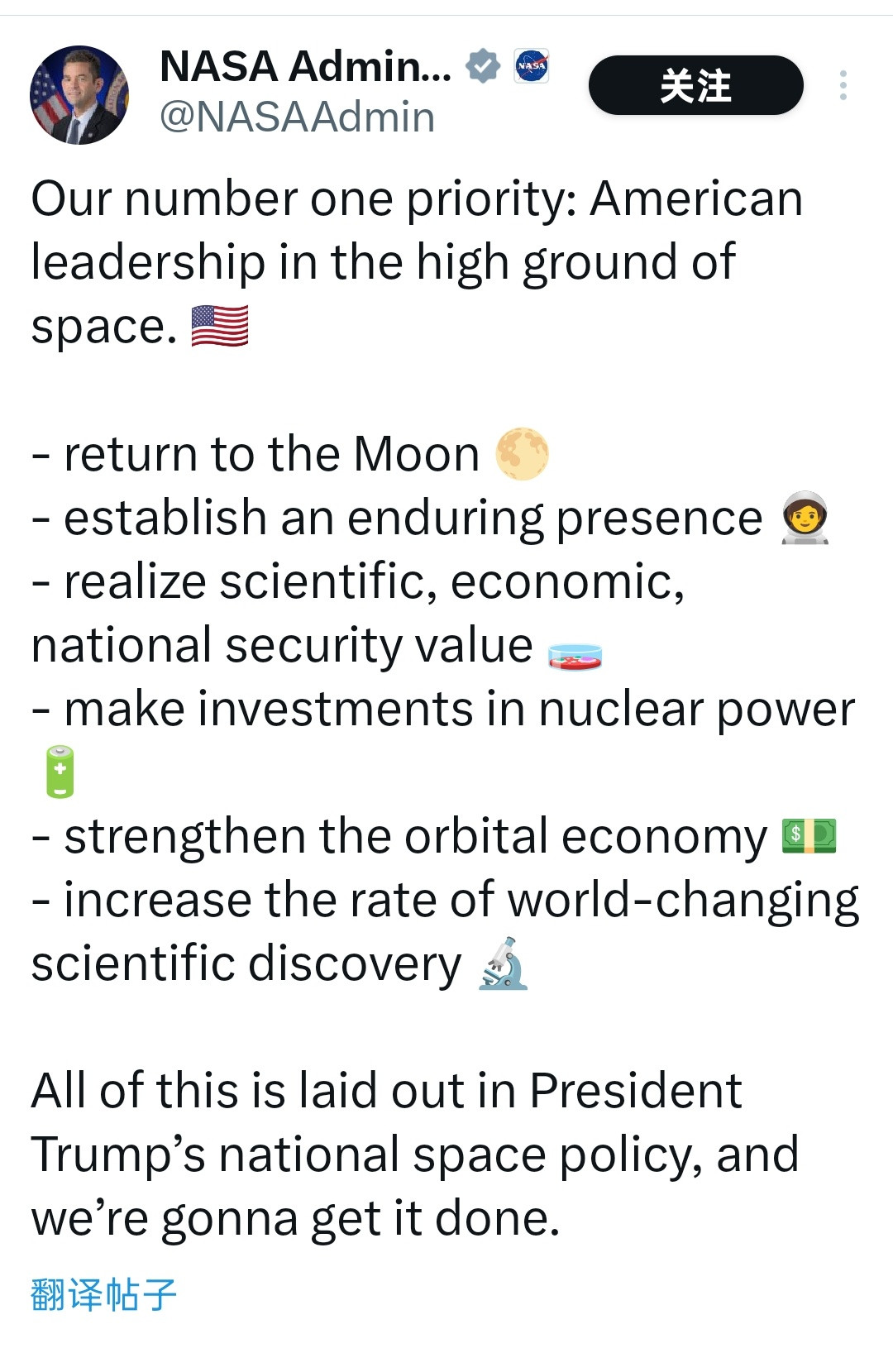Click the petri dish emoji
The width and height of the screenshot is (893, 1372).
[x=575, y=655]
